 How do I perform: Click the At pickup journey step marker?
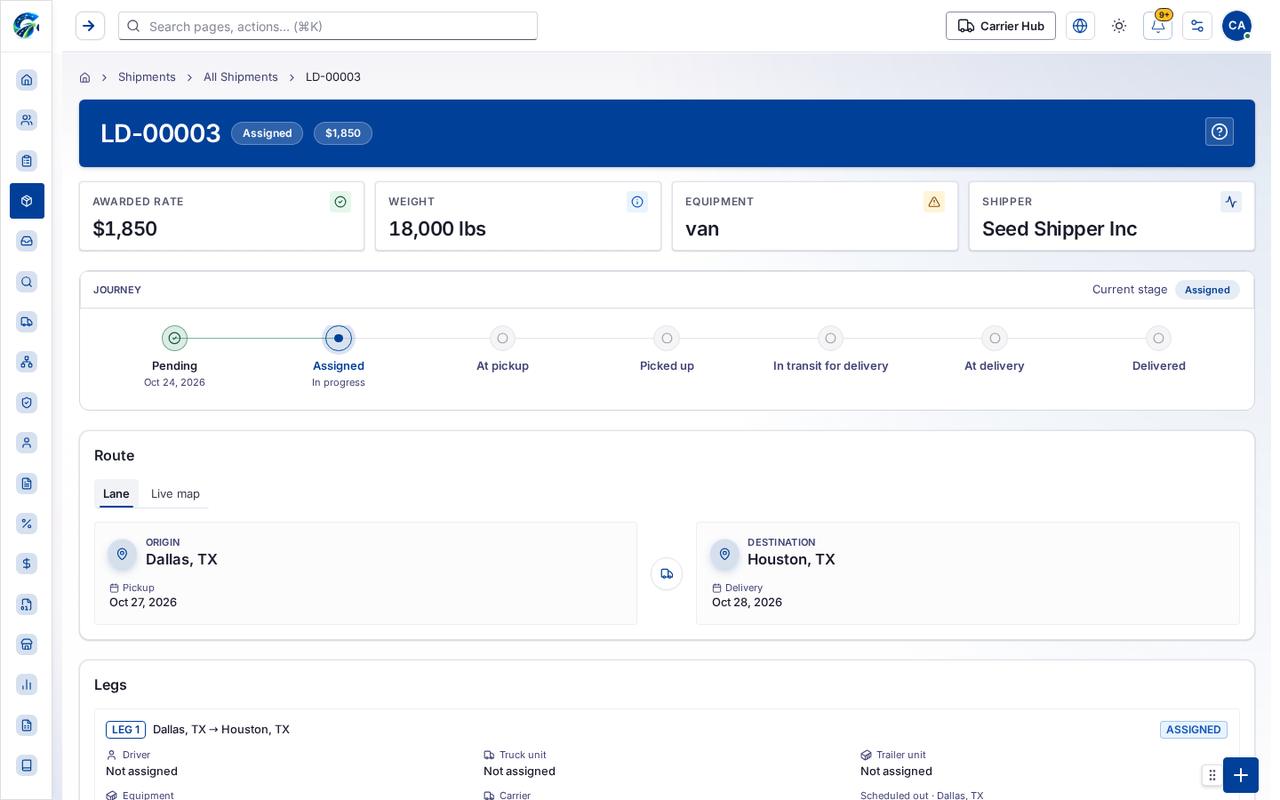click(x=503, y=338)
